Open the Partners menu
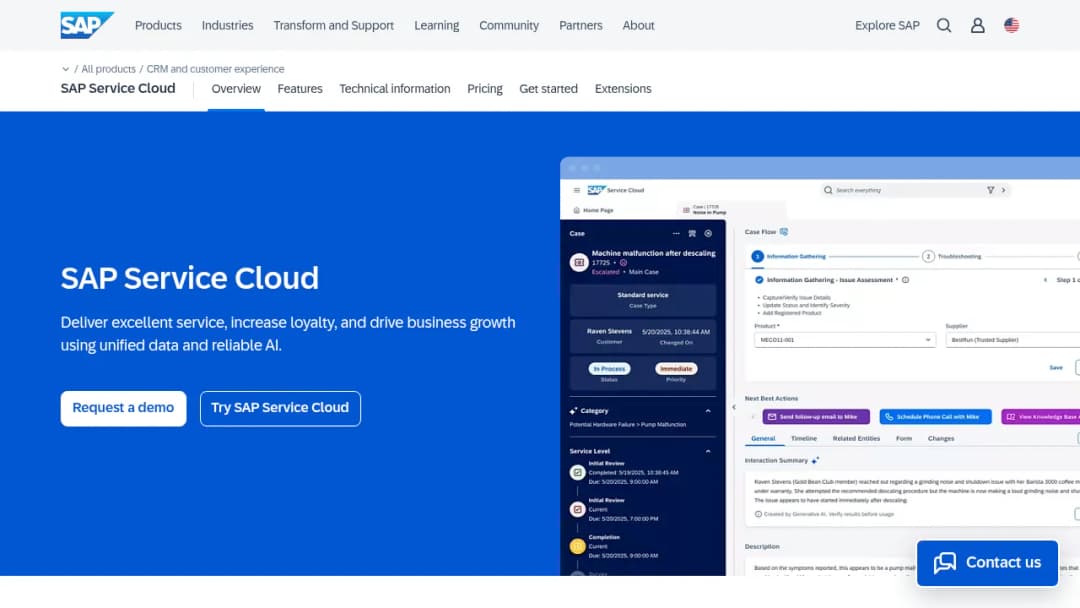 pos(580,25)
